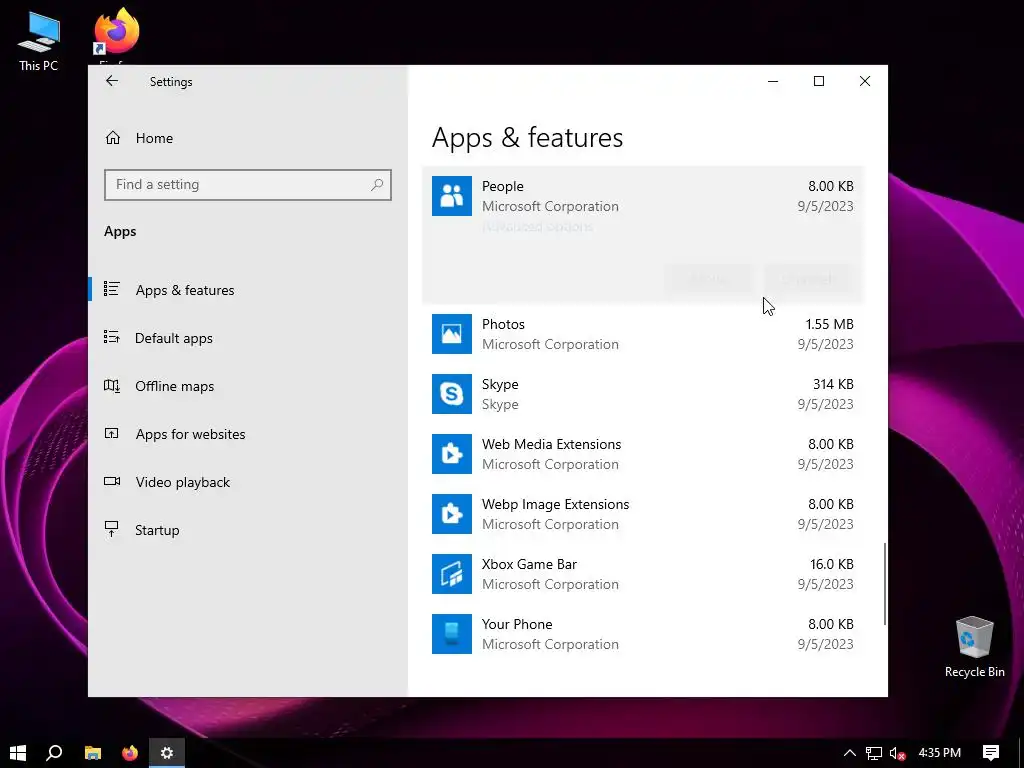Image resolution: width=1024 pixels, height=768 pixels.
Task: Open Video playback settings
Action: (x=183, y=482)
